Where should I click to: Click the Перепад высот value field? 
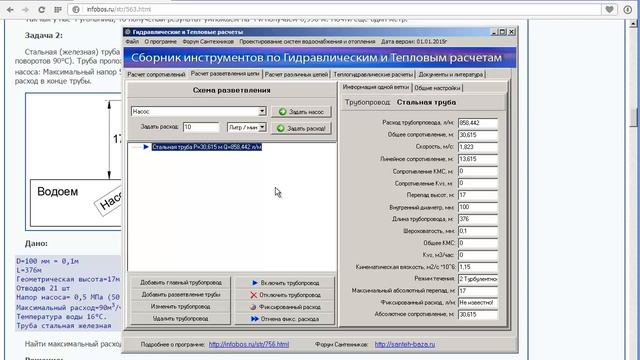click(x=478, y=195)
